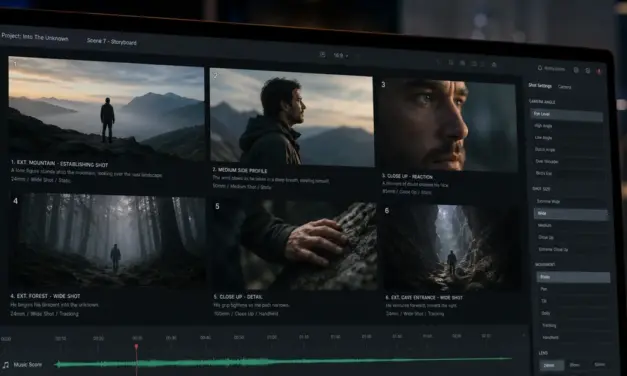Select storyboard frame 3 close up reaction
Viewport: 627px width, 376px height.
pos(448,125)
